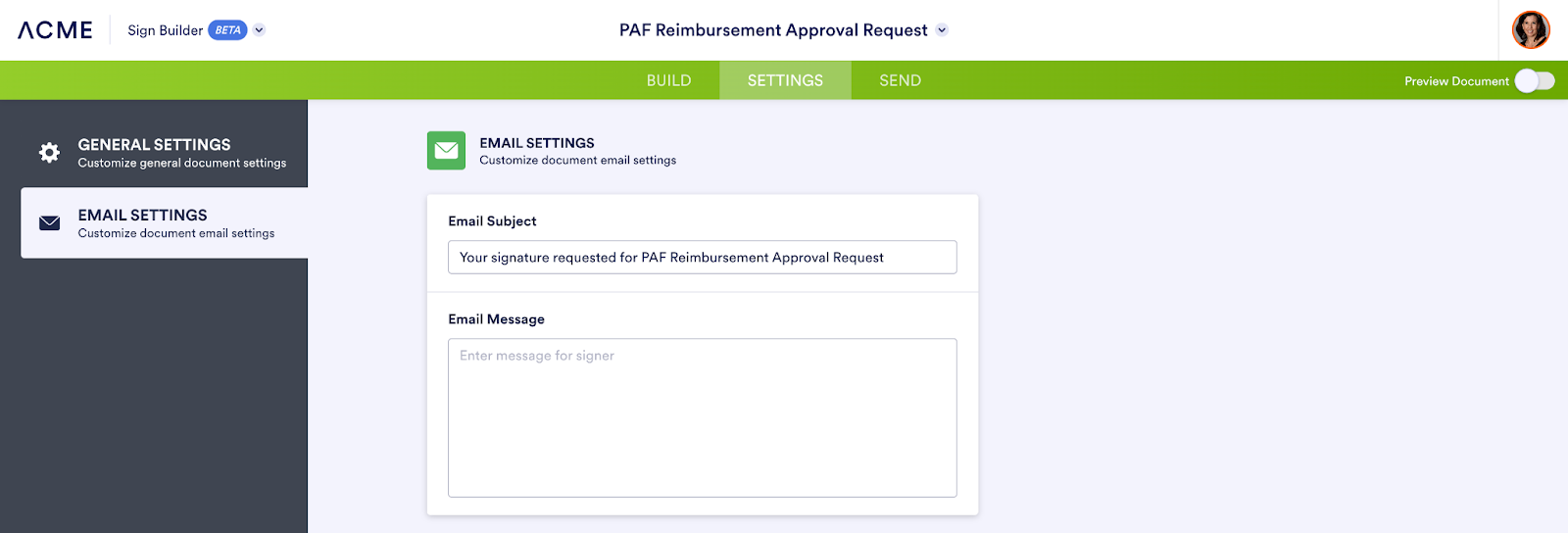This screenshot has width=1568, height=533.
Task: Switch to the BUILD tab
Action: click(668, 80)
